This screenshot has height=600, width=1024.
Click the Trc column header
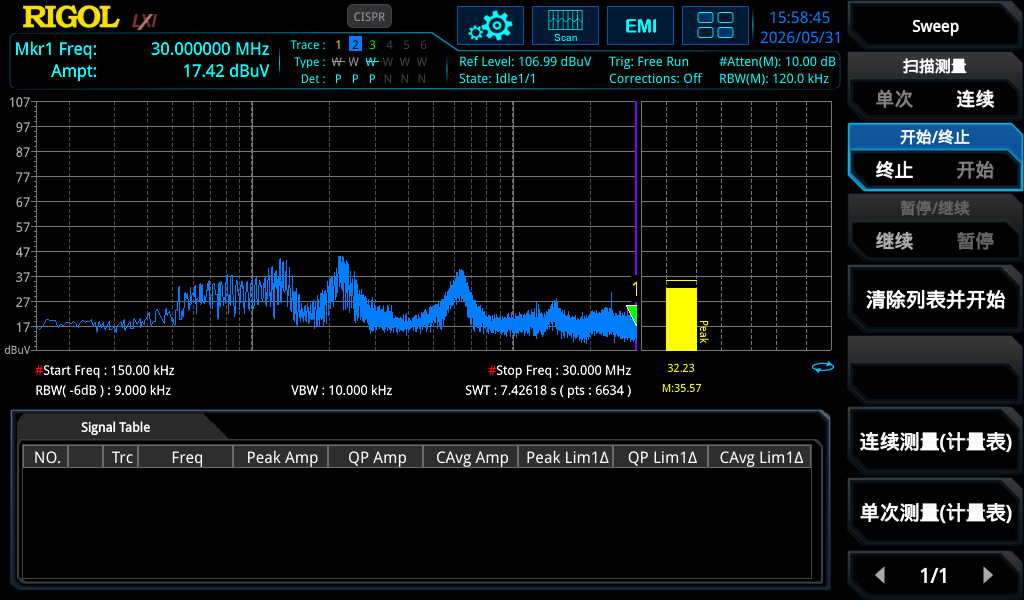point(122,457)
